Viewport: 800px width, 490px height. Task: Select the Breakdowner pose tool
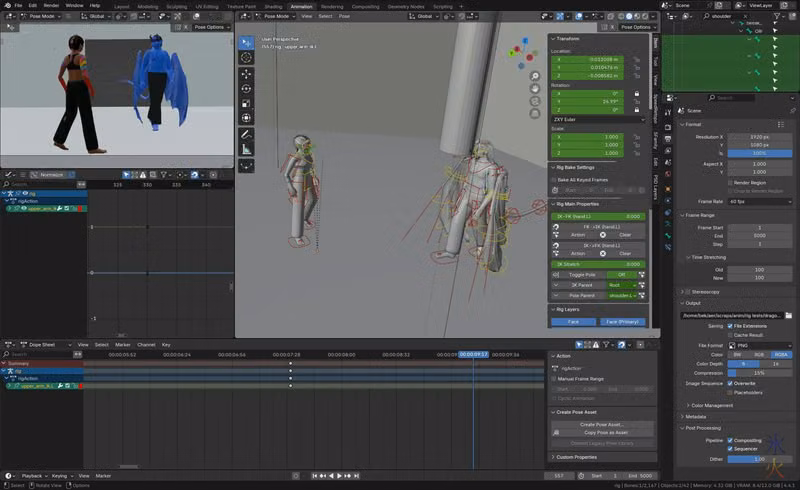246,166
